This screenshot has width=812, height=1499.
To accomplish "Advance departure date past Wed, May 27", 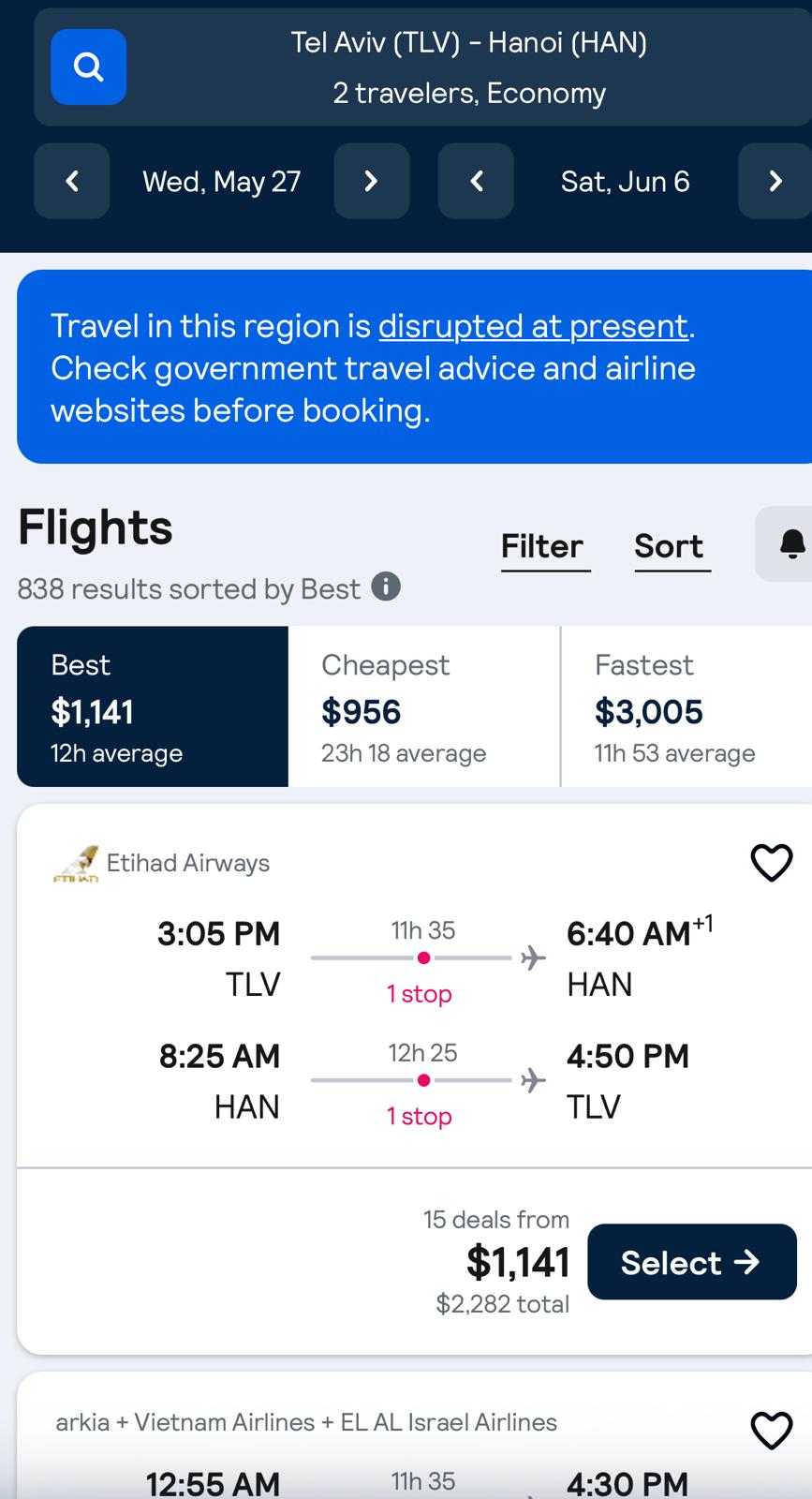I will 372,181.
